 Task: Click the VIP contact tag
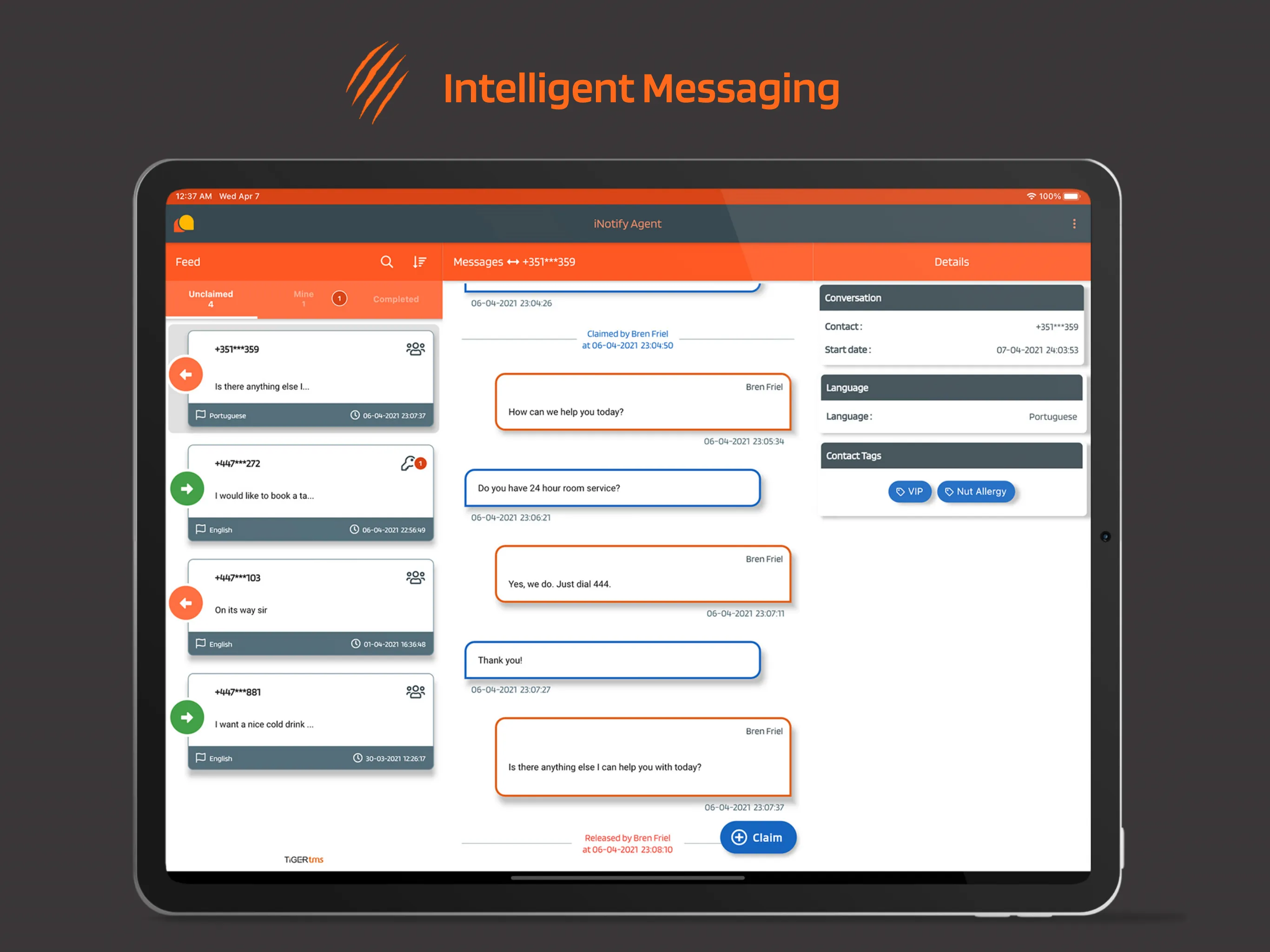pyautogui.click(x=908, y=491)
